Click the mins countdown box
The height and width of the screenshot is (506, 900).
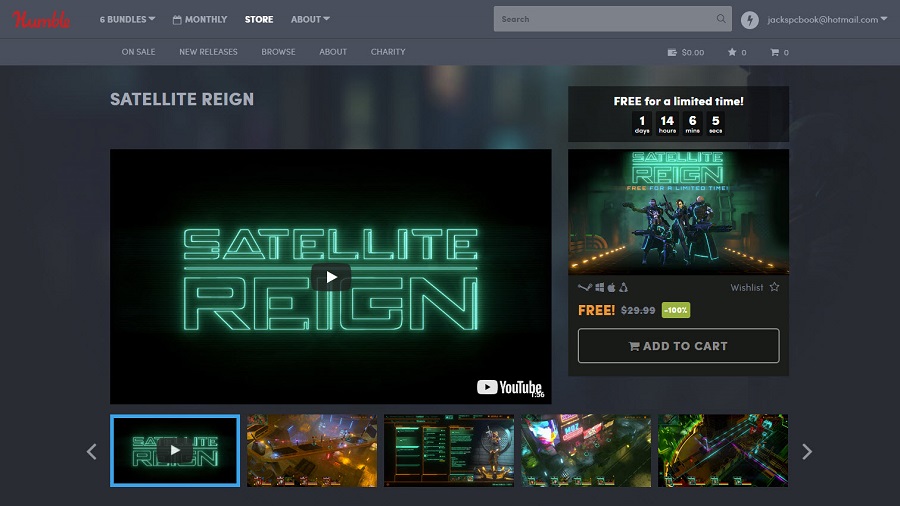coord(692,123)
